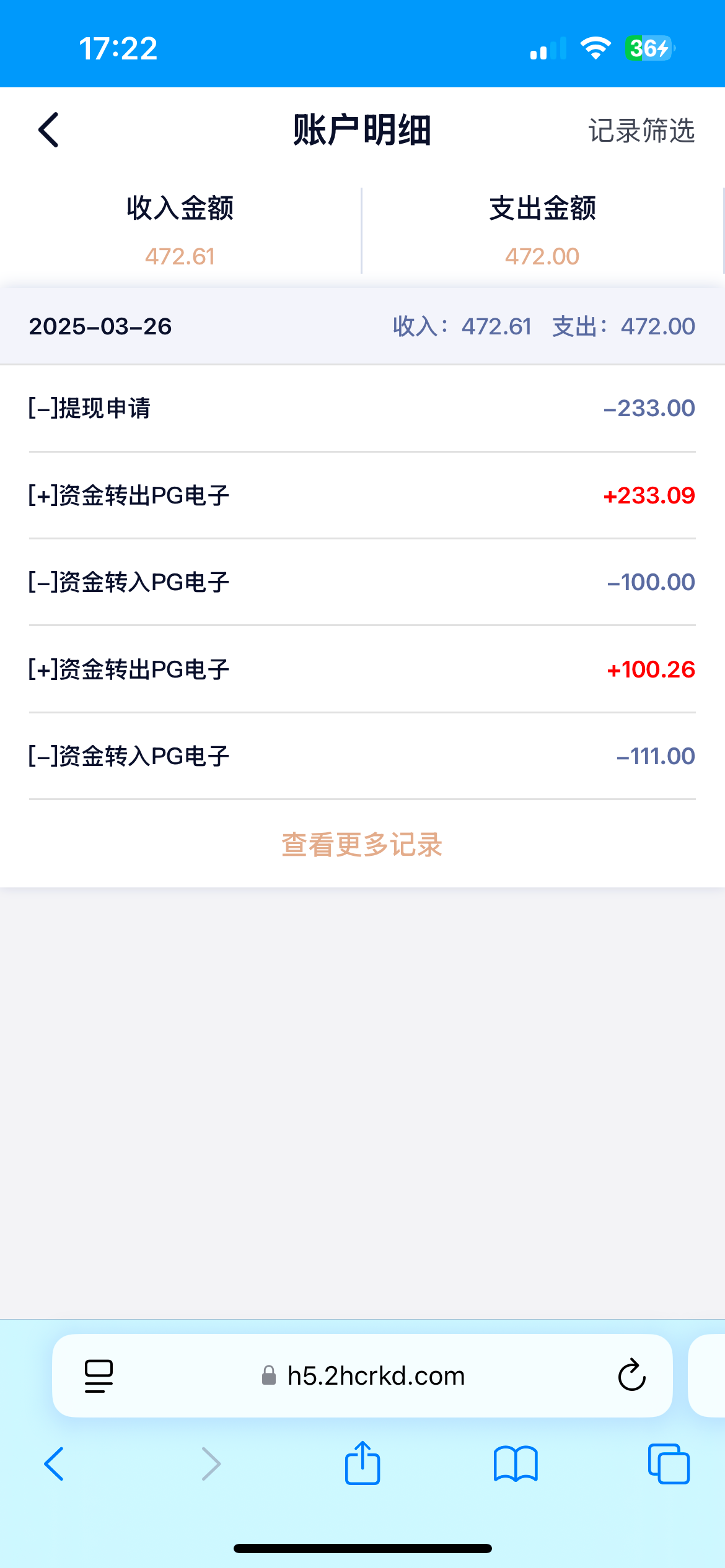The height and width of the screenshot is (1568, 725).
Task: Show all open Safari tabs
Action: coord(669,1464)
